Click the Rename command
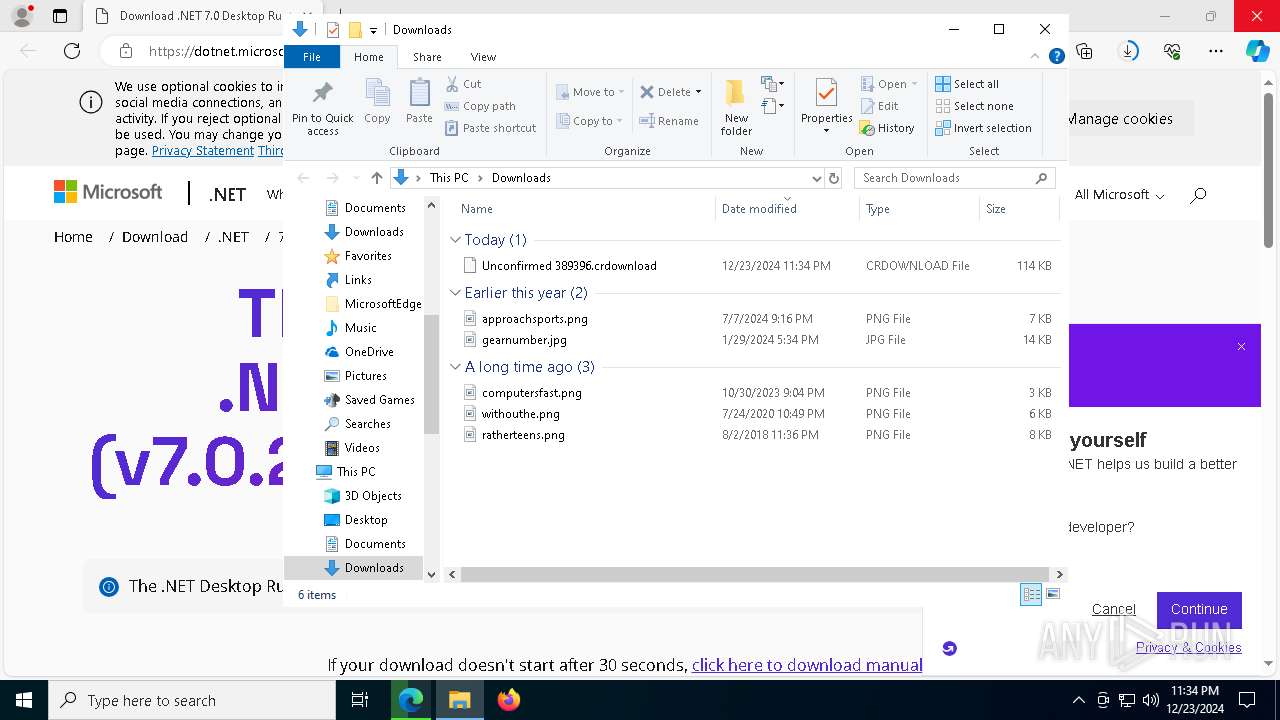 coord(669,121)
